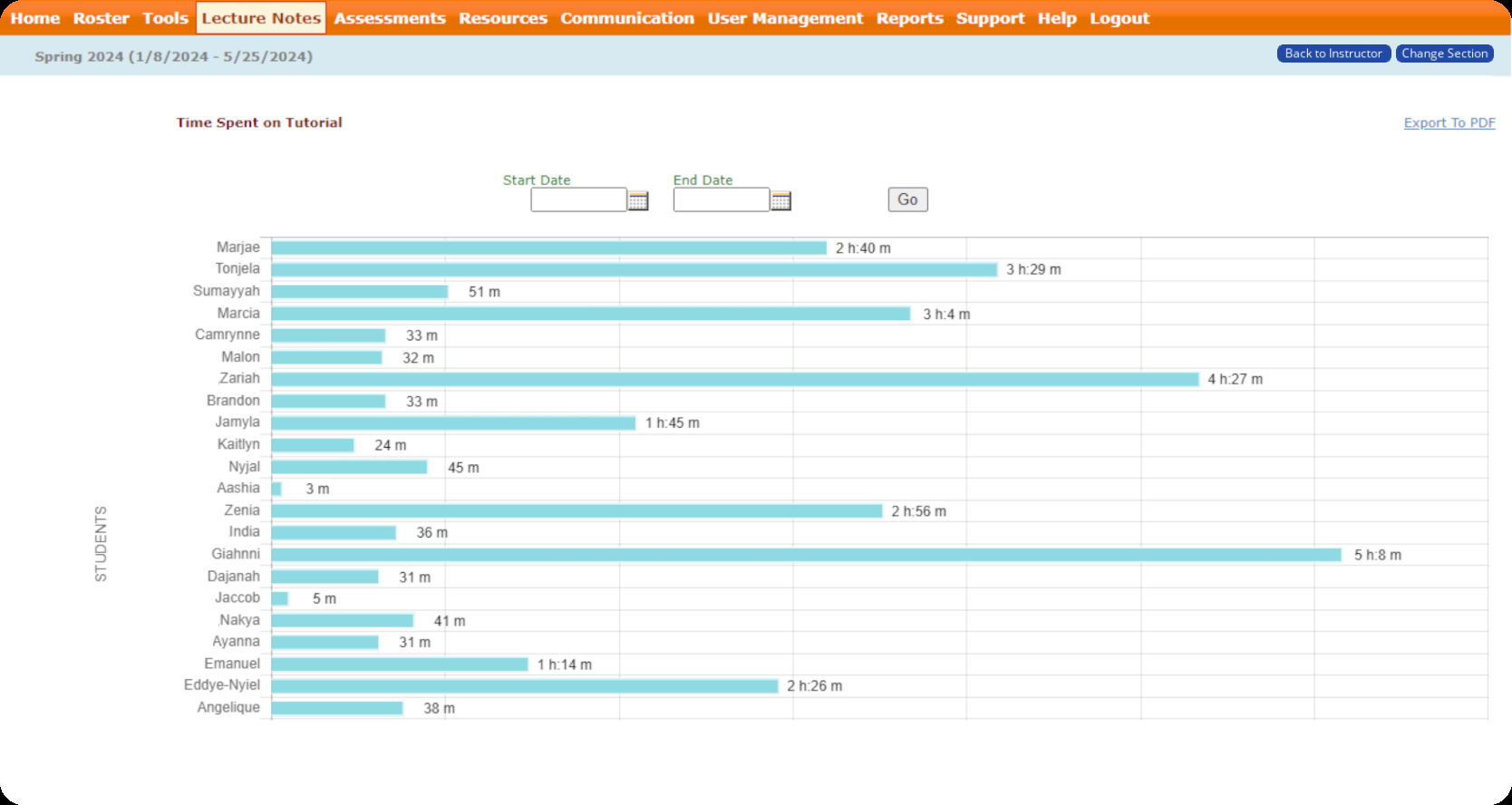This screenshot has height=805, width=1512.
Task: Click the Change Section button
Action: pos(1444,53)
